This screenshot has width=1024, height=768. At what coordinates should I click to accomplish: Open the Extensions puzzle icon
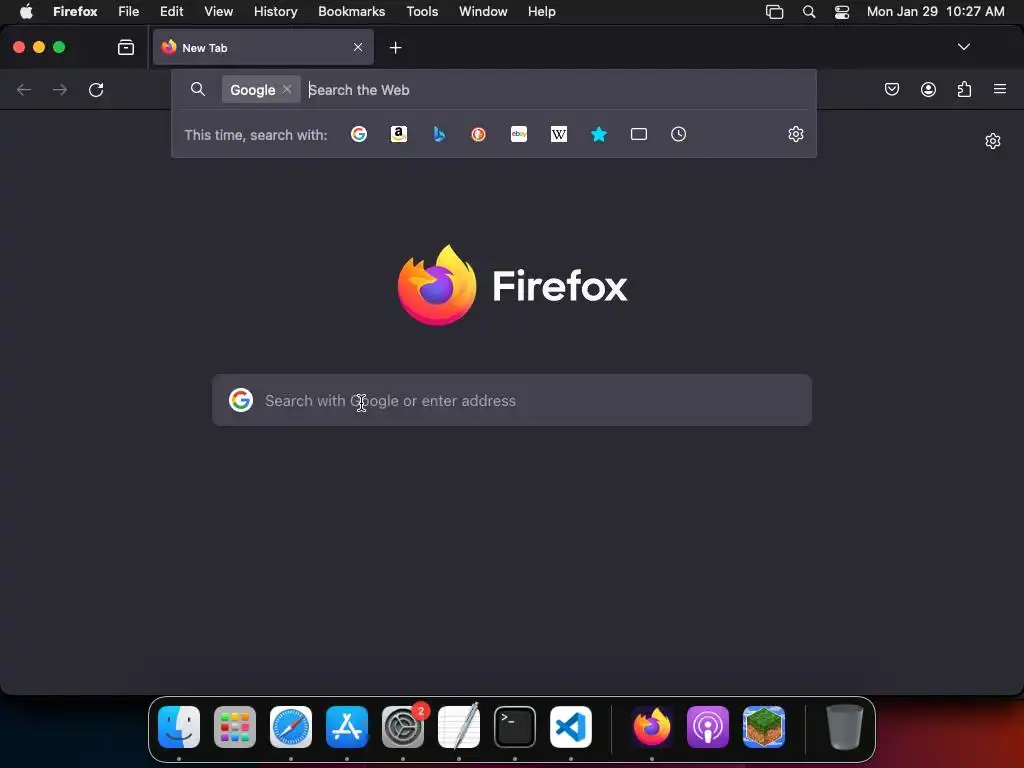click(964, 89)
